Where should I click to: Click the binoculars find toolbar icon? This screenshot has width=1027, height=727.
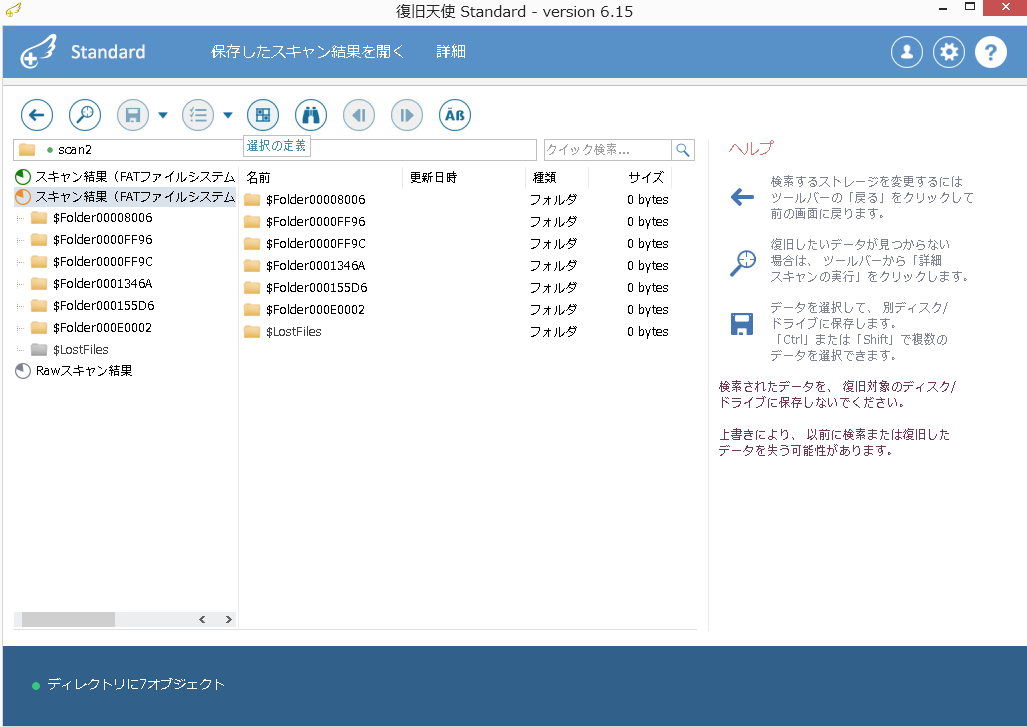coord(311,115)
